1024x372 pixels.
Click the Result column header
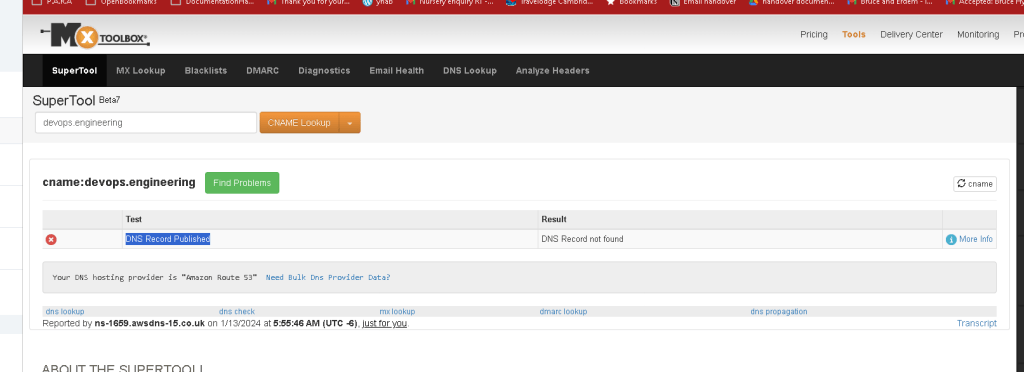(554, 220)
